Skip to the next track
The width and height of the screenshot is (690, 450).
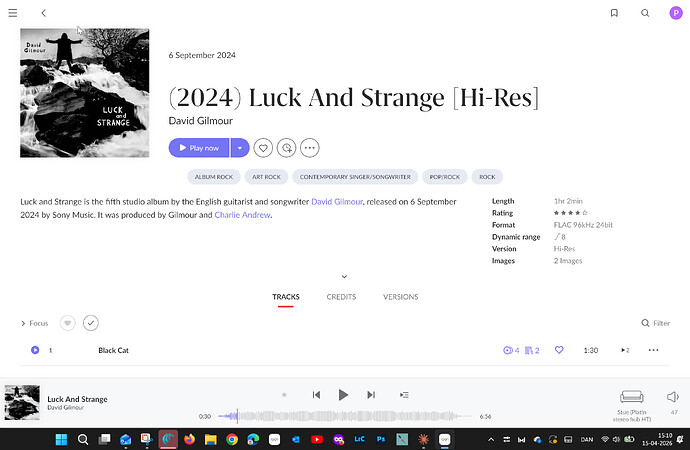[x=371, y=395]
